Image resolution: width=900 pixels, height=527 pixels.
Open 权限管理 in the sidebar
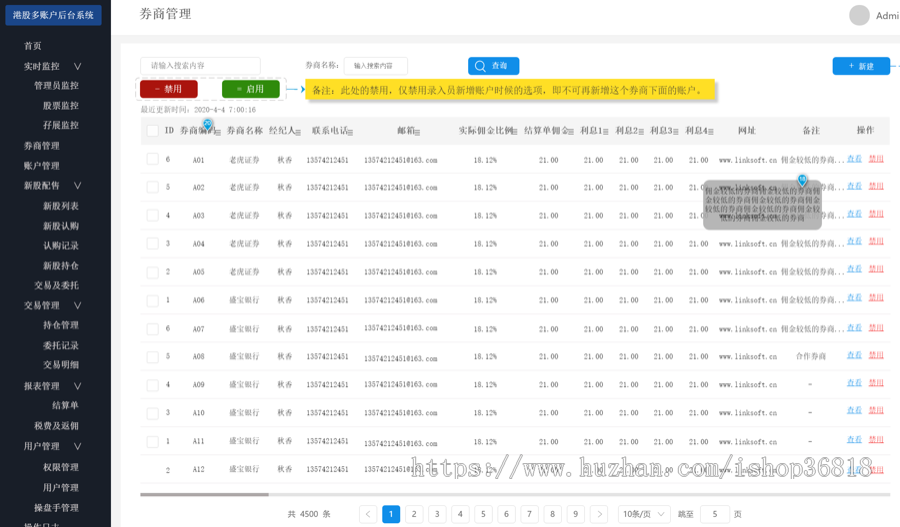pos(61,467)
